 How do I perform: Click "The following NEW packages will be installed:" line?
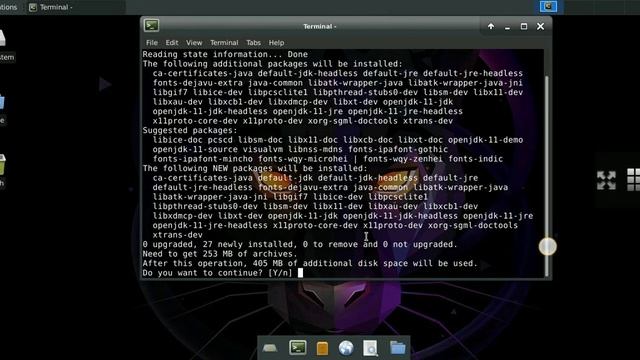pyautogui.click(x=255, y=168)
